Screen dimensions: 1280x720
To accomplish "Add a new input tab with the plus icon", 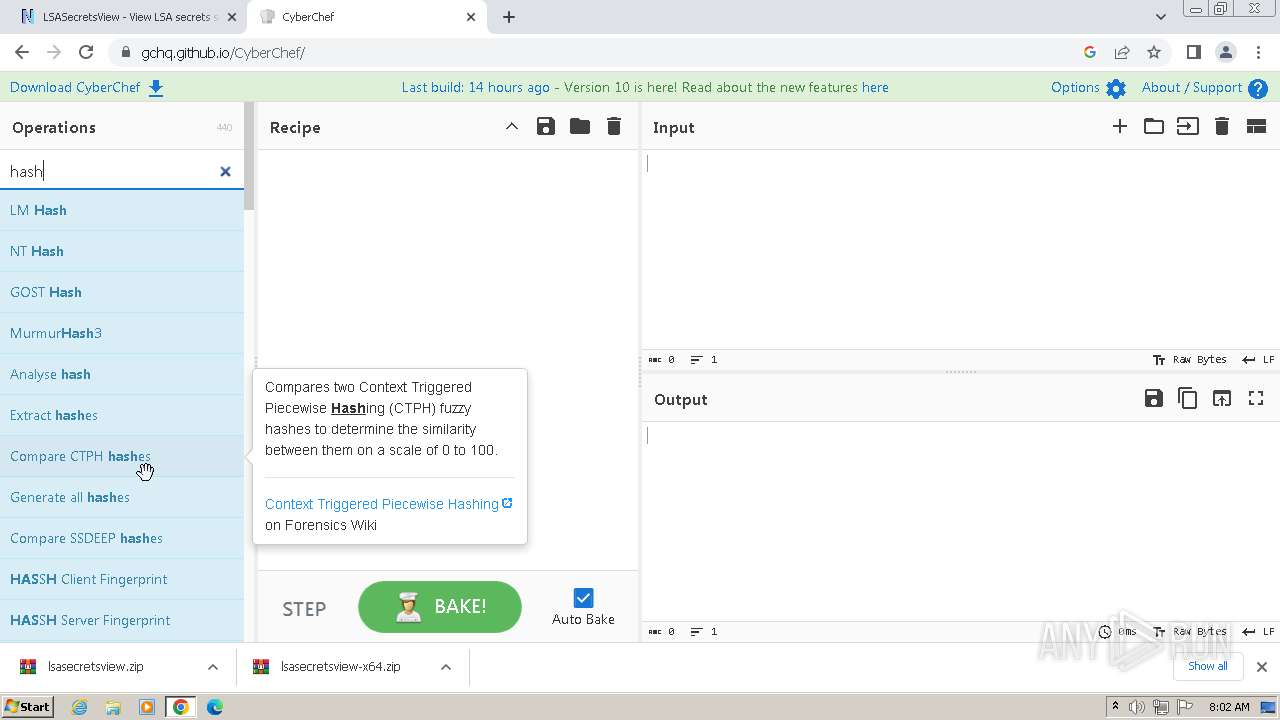I will (x=1120, y=126).
